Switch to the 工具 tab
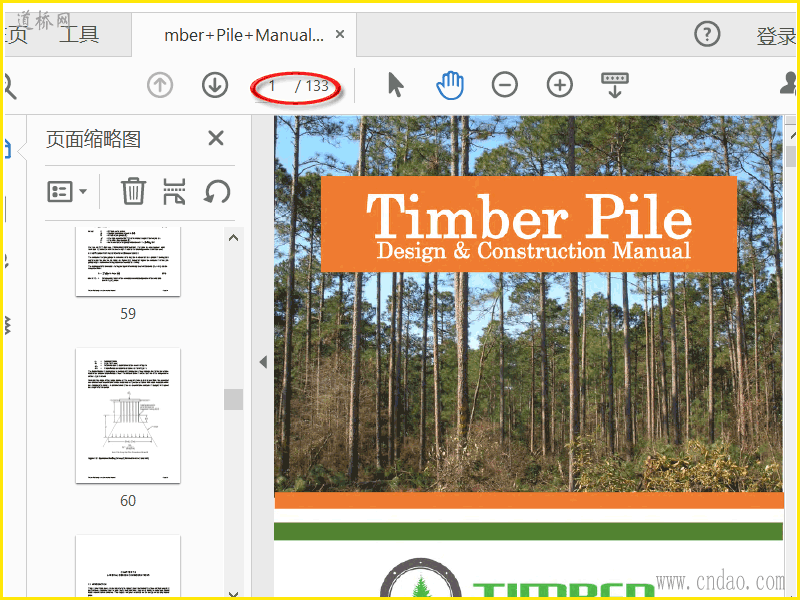This screenshot has height=600, width=800. 79,35
